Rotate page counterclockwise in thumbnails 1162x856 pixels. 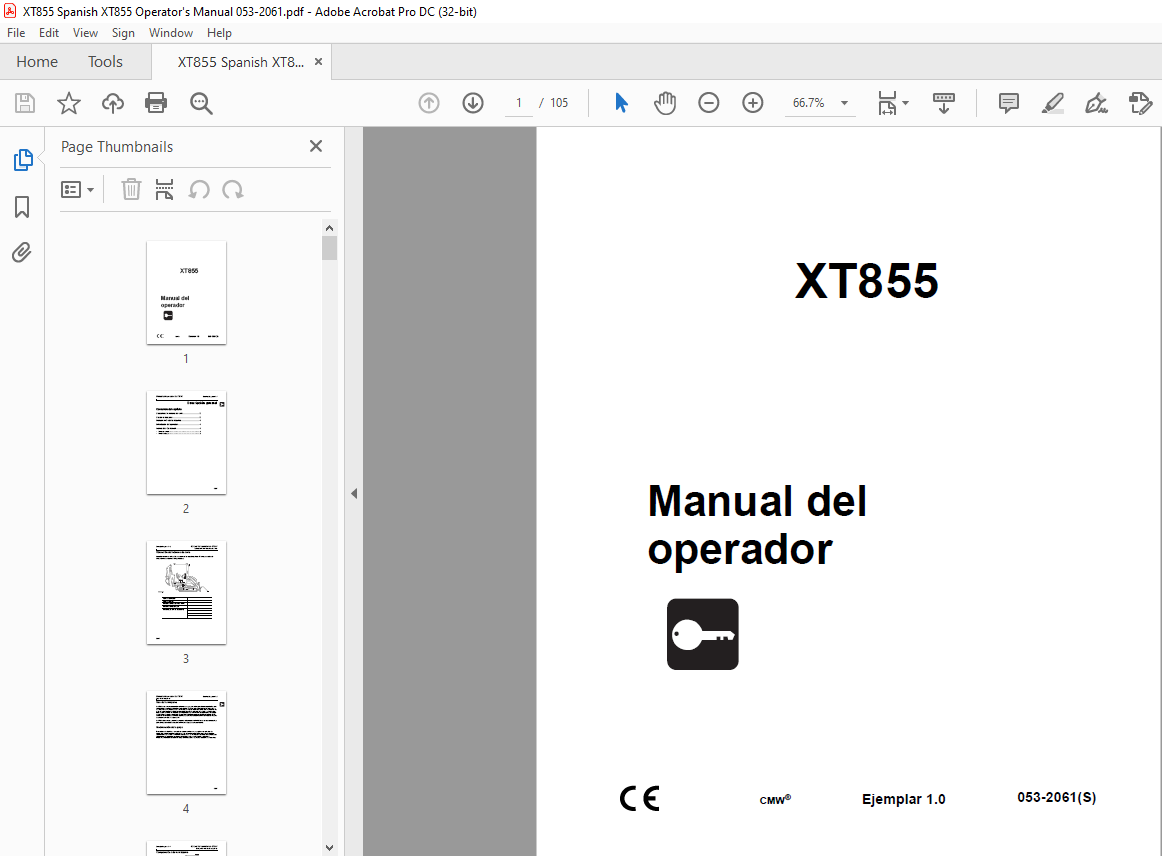click(199, 190)
